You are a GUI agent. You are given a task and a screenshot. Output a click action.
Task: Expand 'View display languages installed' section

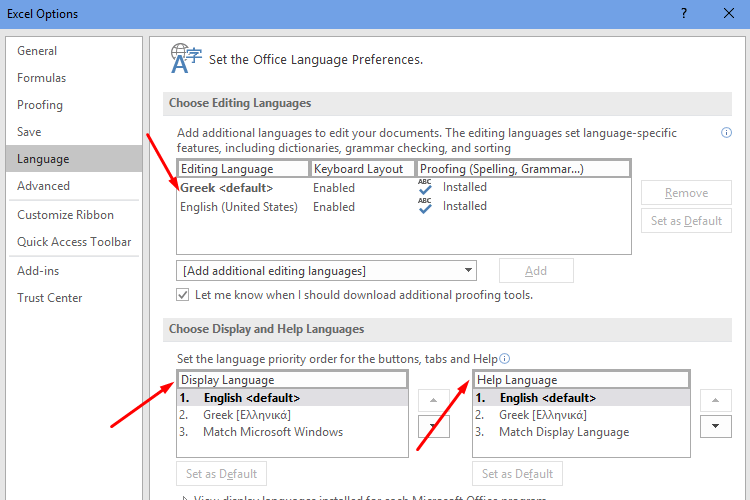[x=185, y=498]
